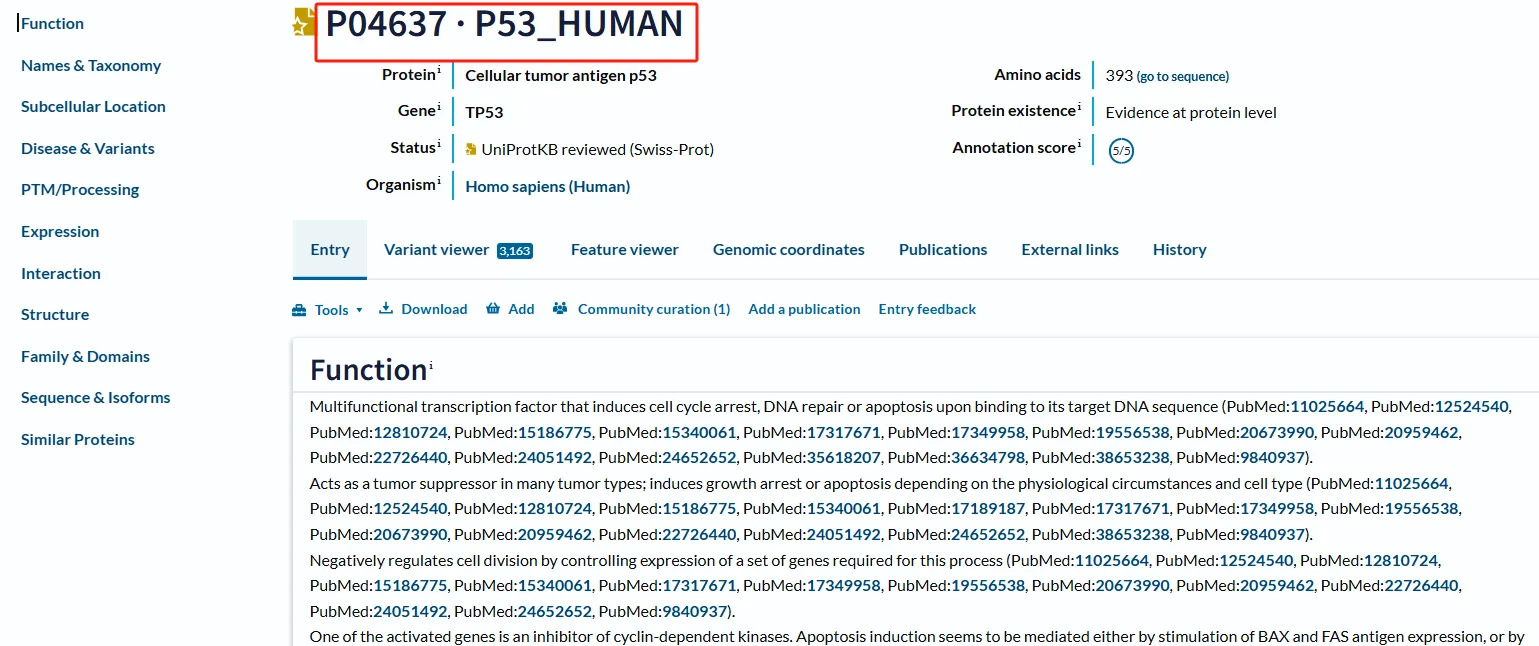Viewport: 1539px width, 646px height.
Task: Go to Disease & Variants section
Action: click(88, 148)
